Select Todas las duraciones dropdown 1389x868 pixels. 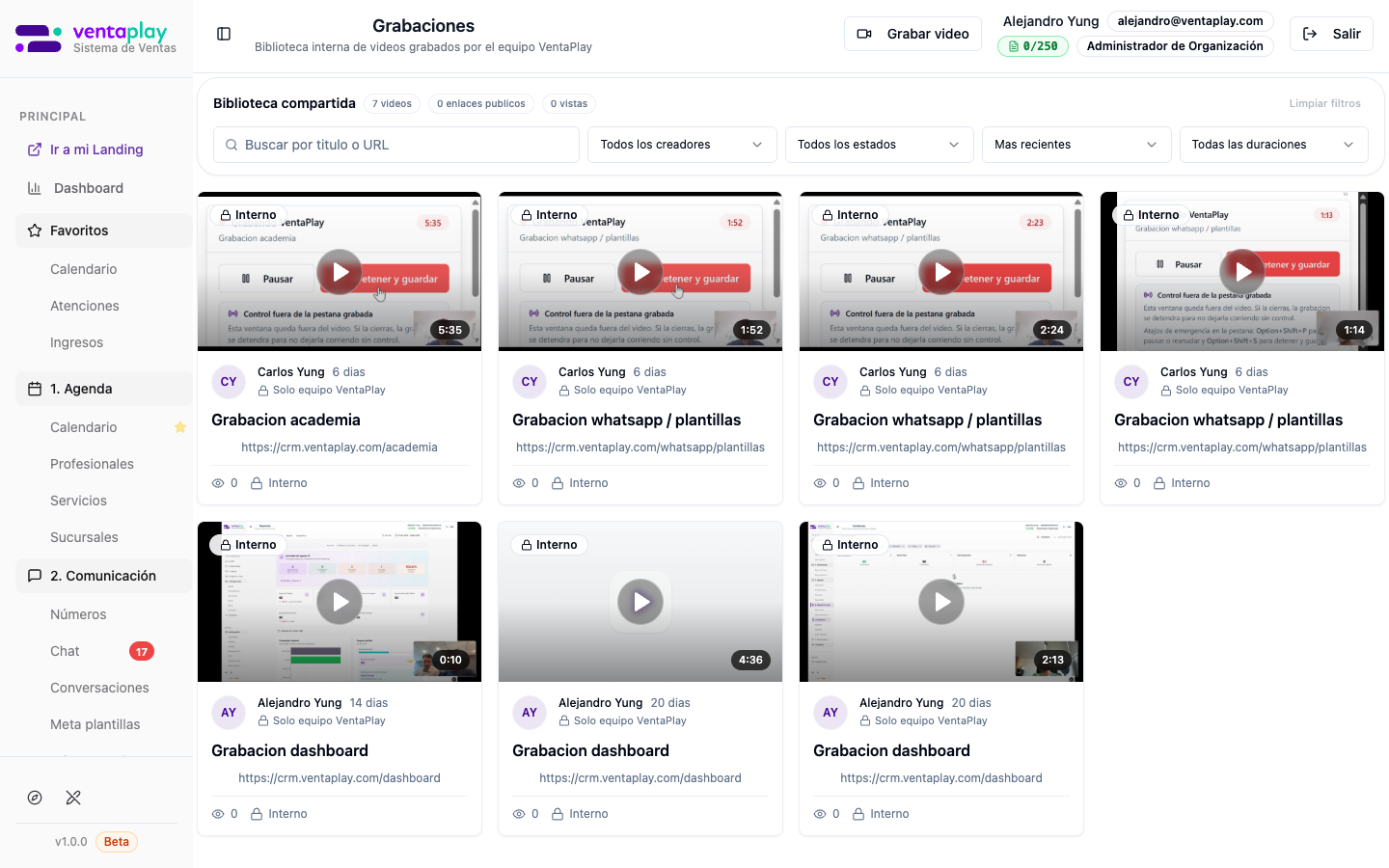(1272, 145)
